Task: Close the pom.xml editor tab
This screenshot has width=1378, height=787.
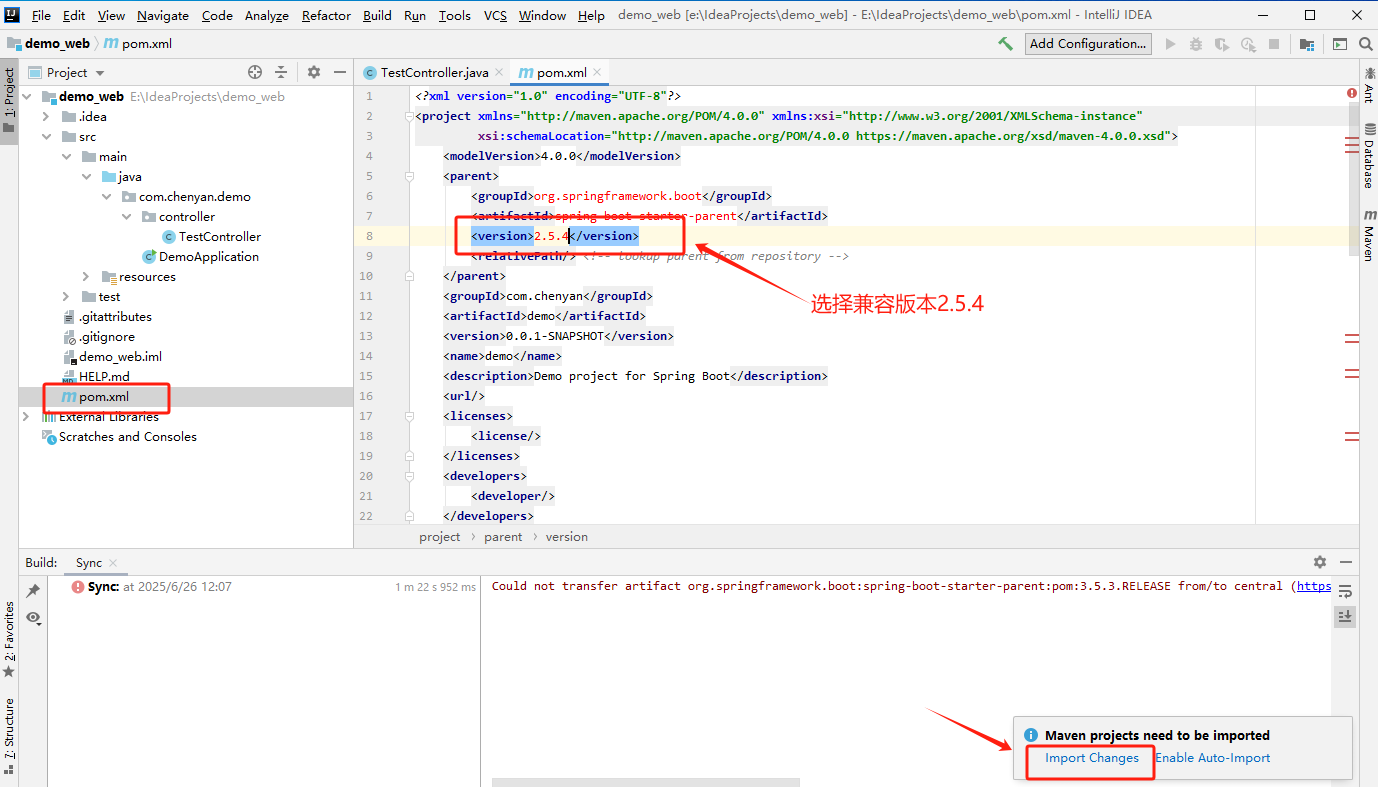Action: (x=597, y=72)
